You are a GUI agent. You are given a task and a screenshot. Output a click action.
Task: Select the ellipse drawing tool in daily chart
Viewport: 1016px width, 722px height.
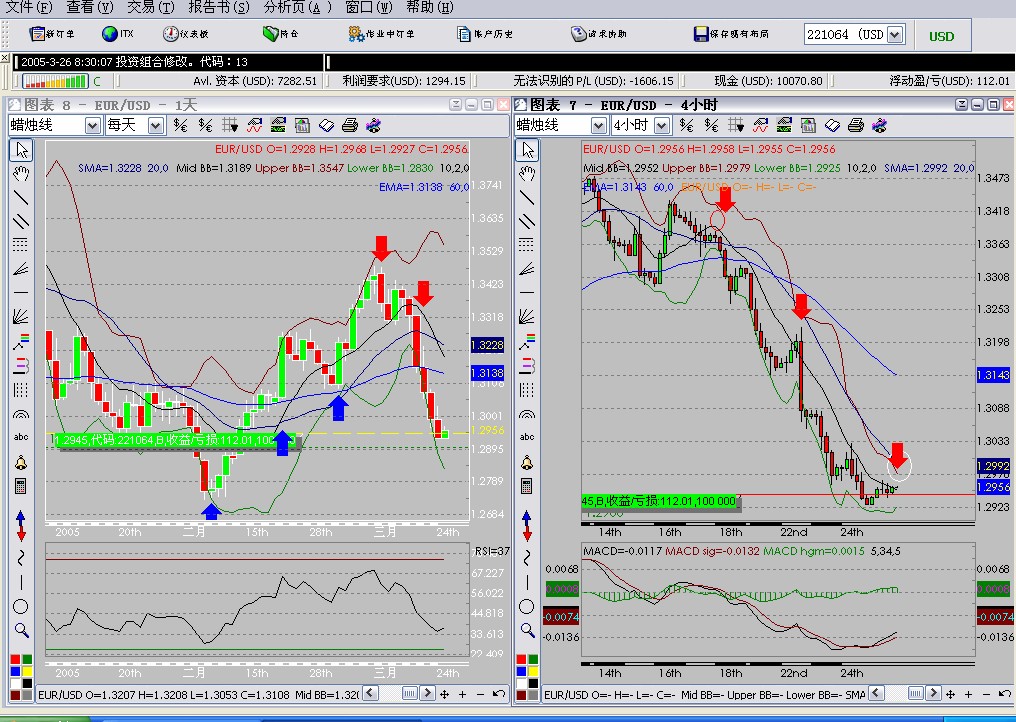coord(21,606)
